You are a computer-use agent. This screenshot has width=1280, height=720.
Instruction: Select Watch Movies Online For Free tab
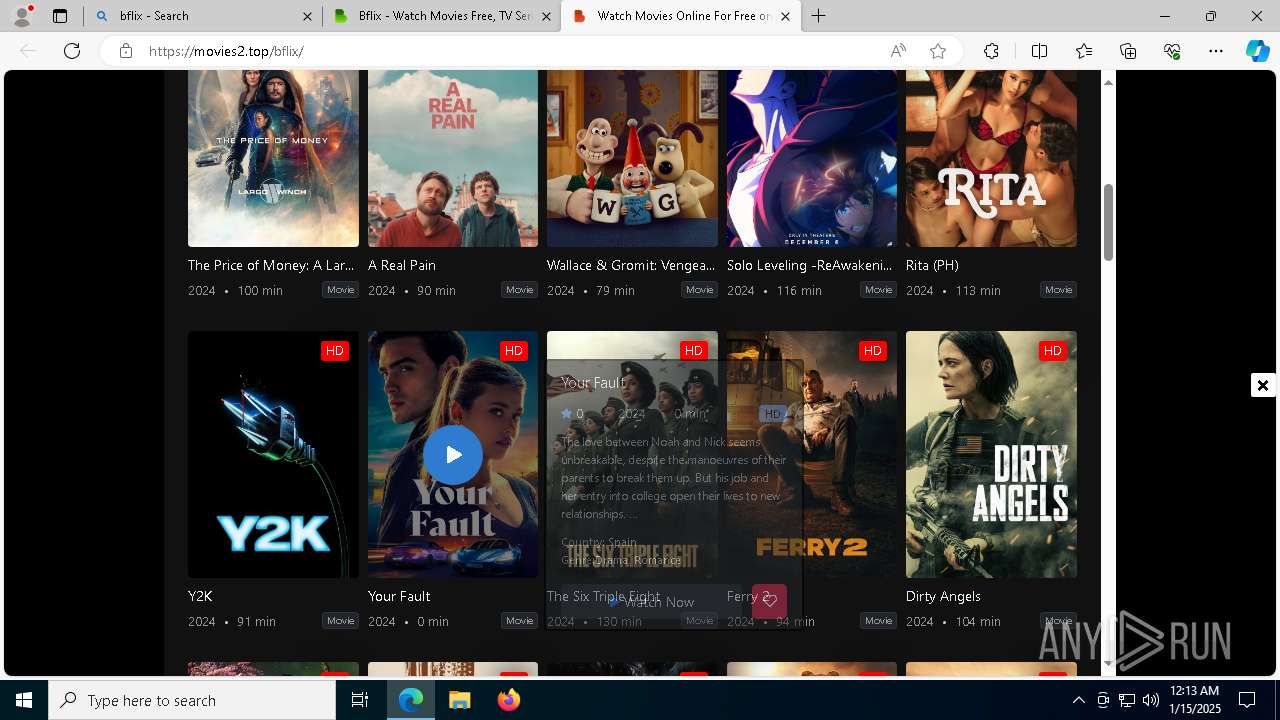pyautogui.click(x=681, y=16)
